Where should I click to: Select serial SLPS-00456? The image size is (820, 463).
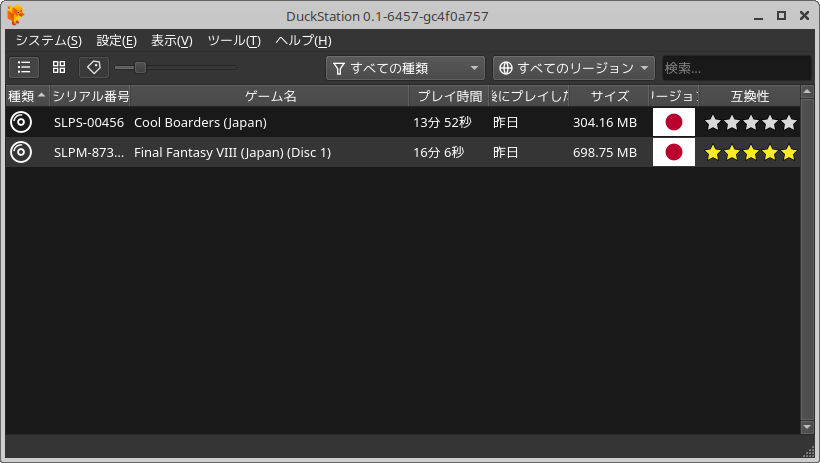click(89, 122)
